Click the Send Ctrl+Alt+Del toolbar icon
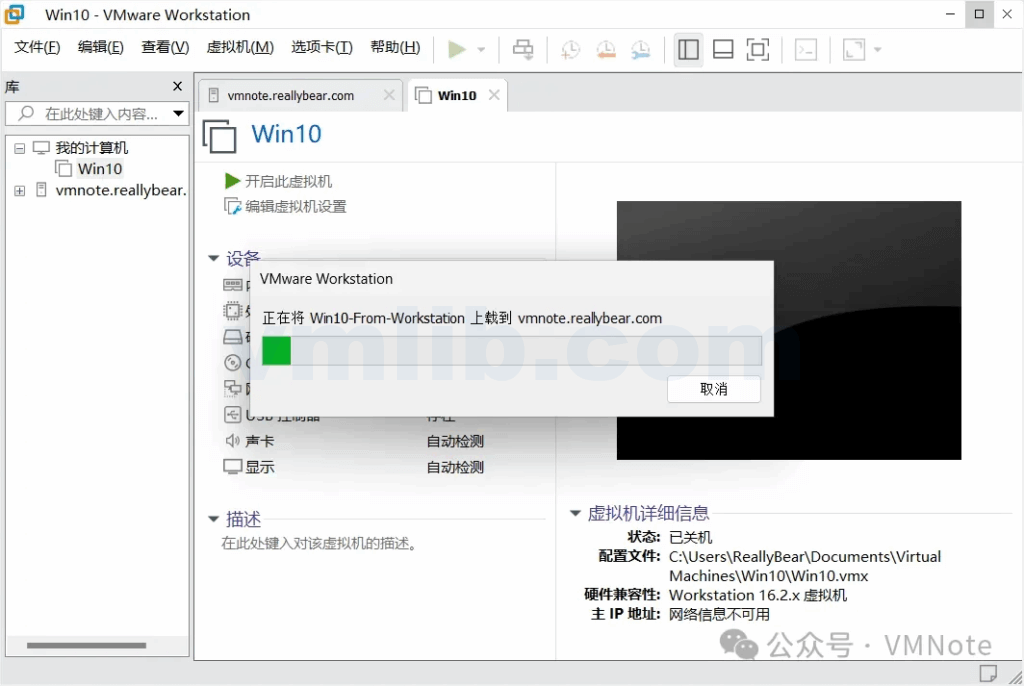 pyautogui.click(x=523, y=49)
